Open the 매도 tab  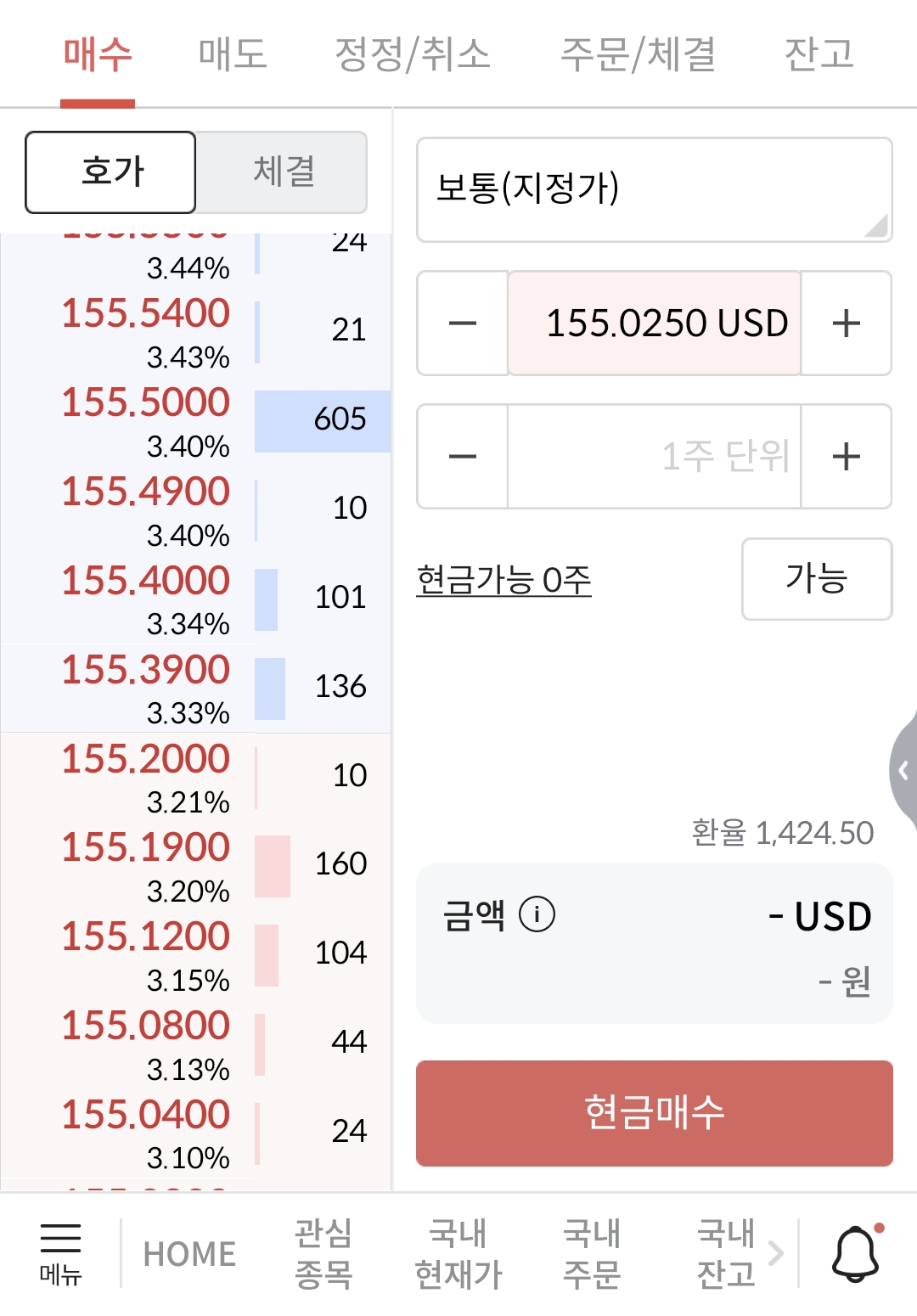[233, 54]
